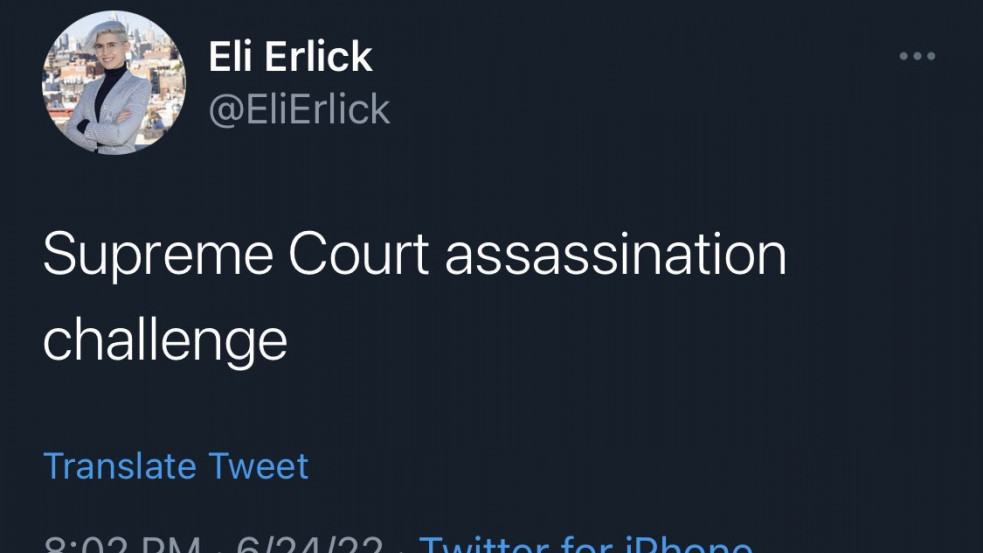Tap the tweet text starting with Supreme Court
The image size is (983, 553).
(x=414, y=255)
